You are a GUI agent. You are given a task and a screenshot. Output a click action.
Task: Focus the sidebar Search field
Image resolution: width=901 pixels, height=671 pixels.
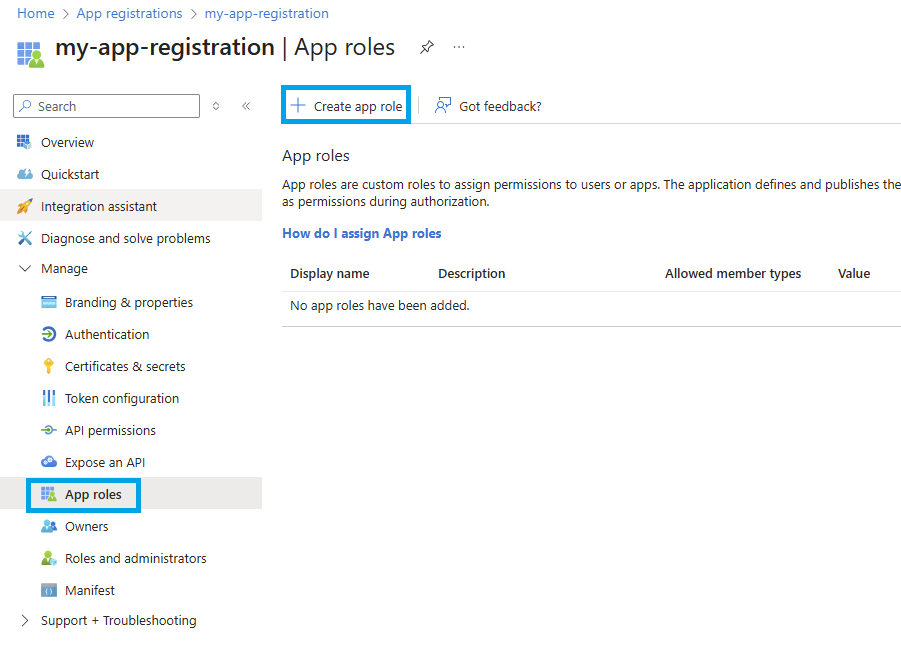click(x=106, y=106)
